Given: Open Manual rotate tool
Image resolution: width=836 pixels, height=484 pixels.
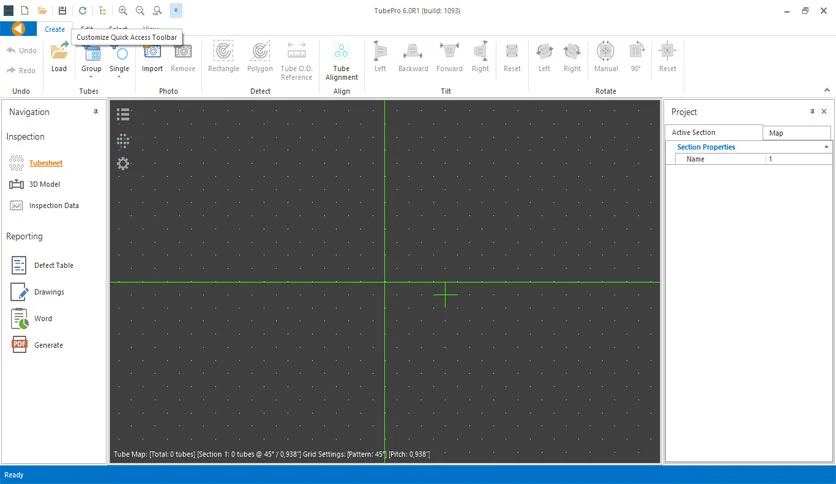Looking at the screenshot, I should 606,57.
